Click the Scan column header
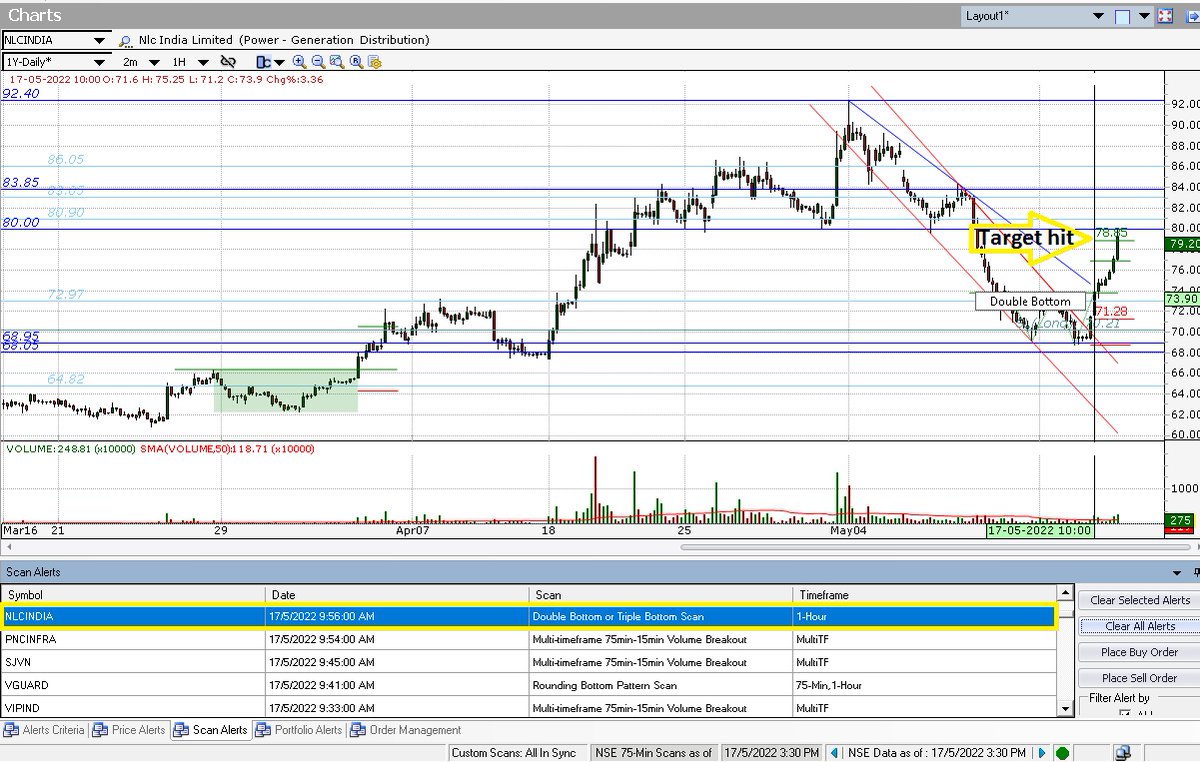Screen dimensions: 1200x762 (661, 595)
